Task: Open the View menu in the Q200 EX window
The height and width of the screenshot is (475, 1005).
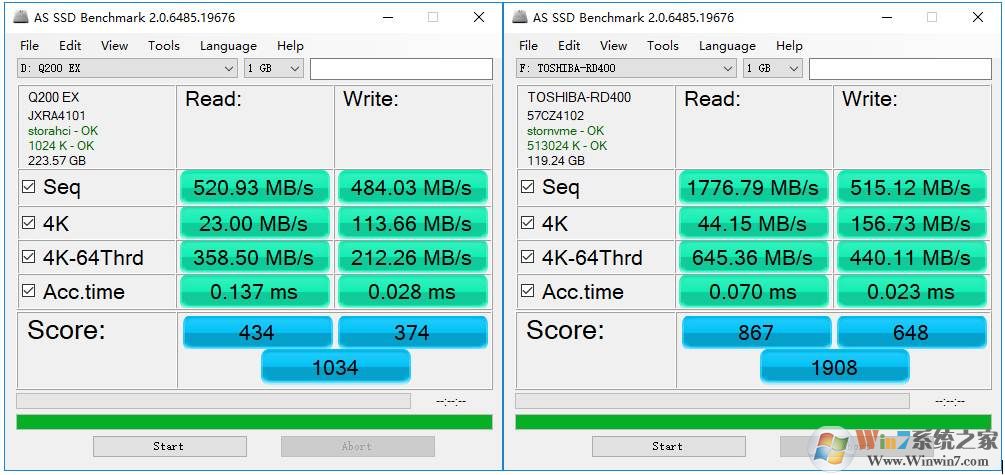Action: [114, 46]
